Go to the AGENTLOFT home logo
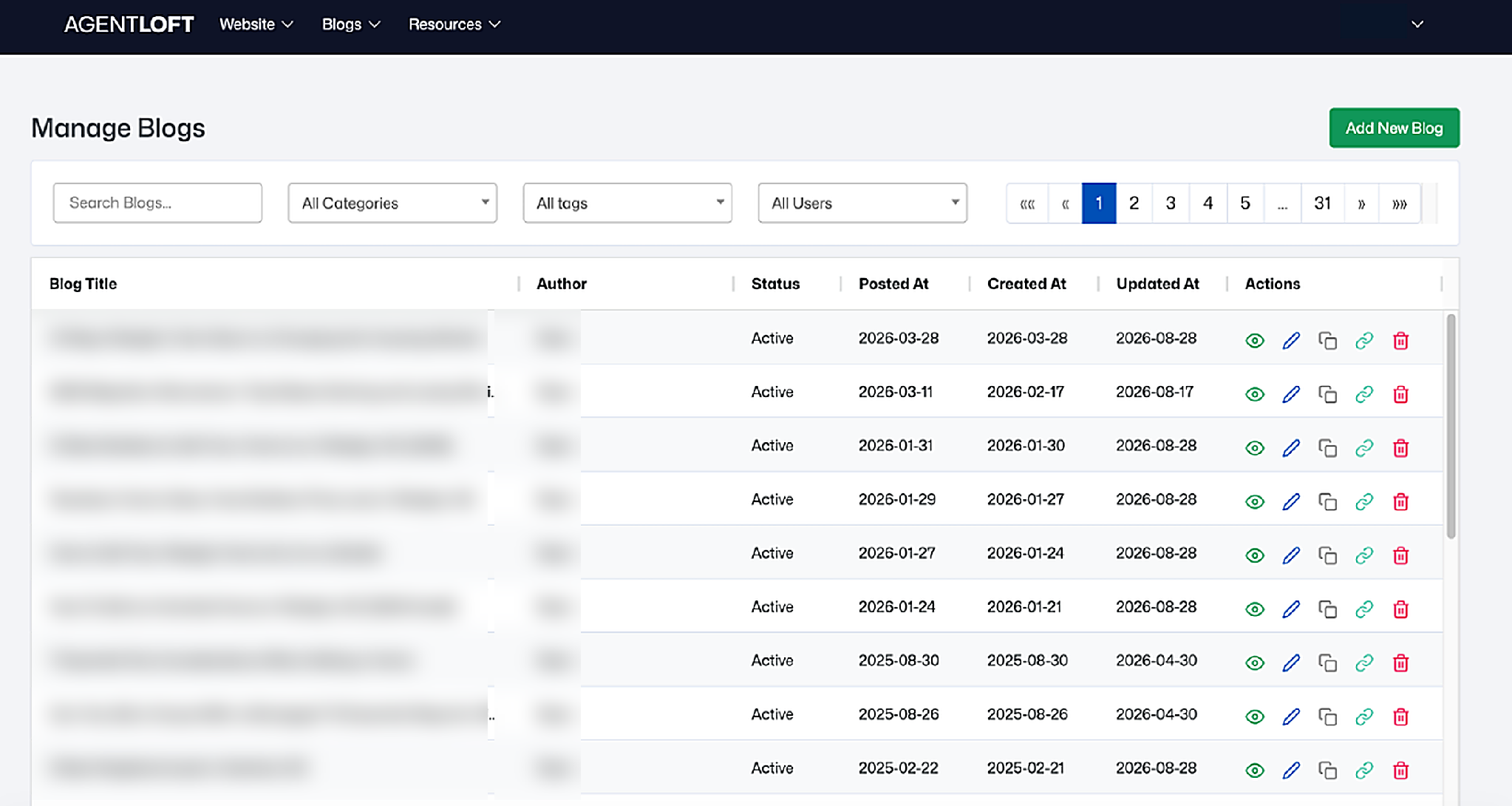Screen dimensions: 1512x806 click(x=129, y=24)
